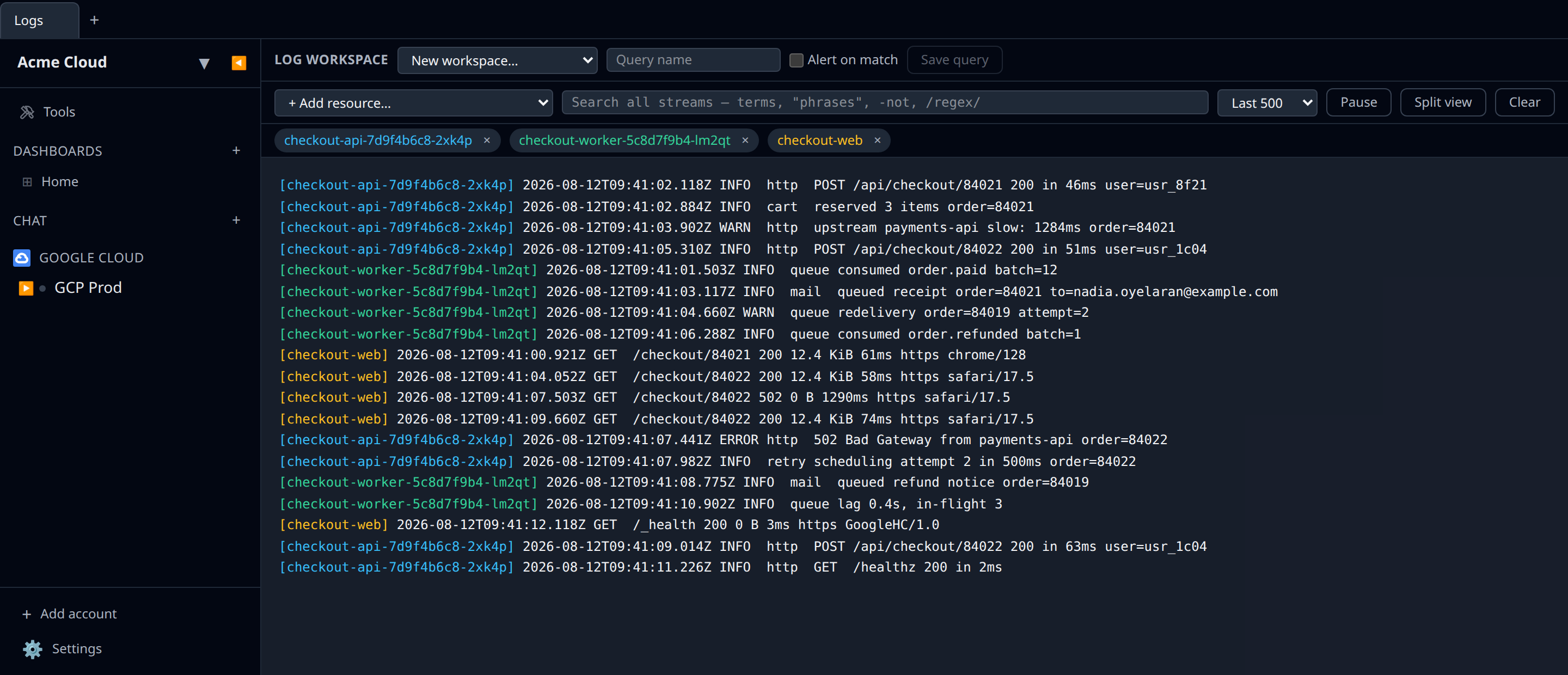Click the Home dashboard grid icon

27,181
